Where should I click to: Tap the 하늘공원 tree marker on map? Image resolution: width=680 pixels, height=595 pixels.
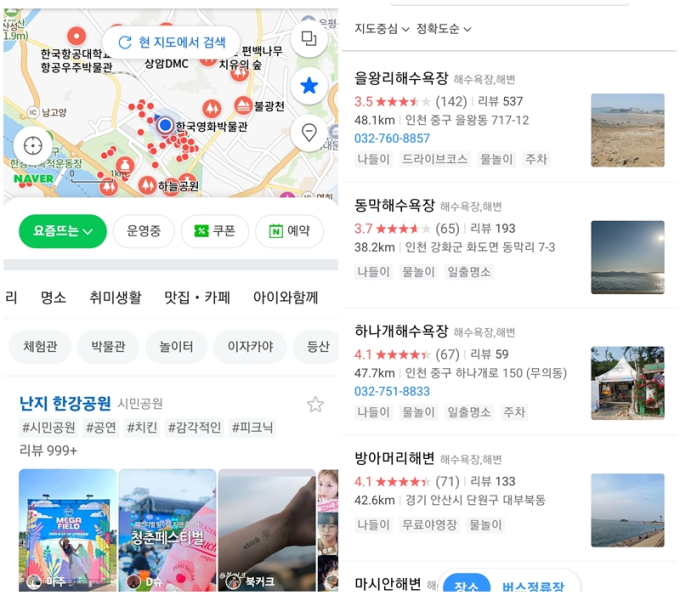coord(147,185)
